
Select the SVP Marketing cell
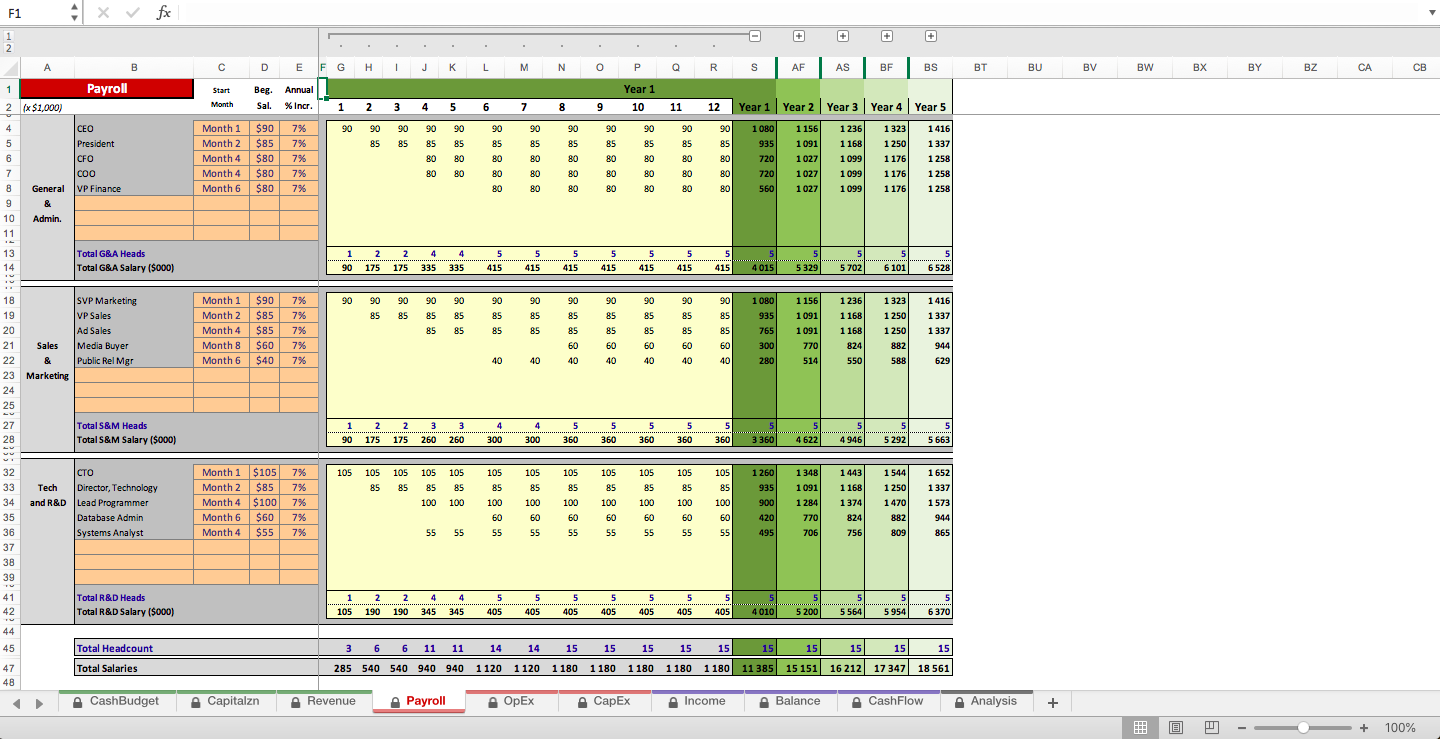[x=134, y=300]
